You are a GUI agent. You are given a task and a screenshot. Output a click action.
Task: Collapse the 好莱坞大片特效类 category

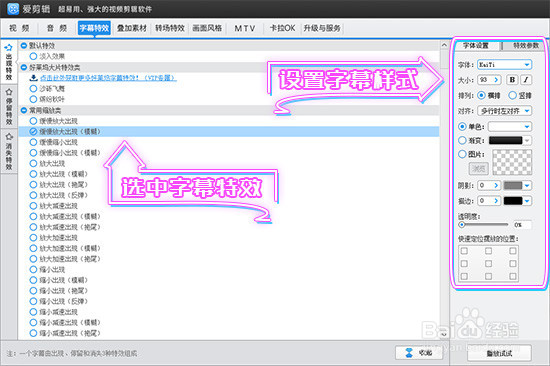tap(24, 67)
